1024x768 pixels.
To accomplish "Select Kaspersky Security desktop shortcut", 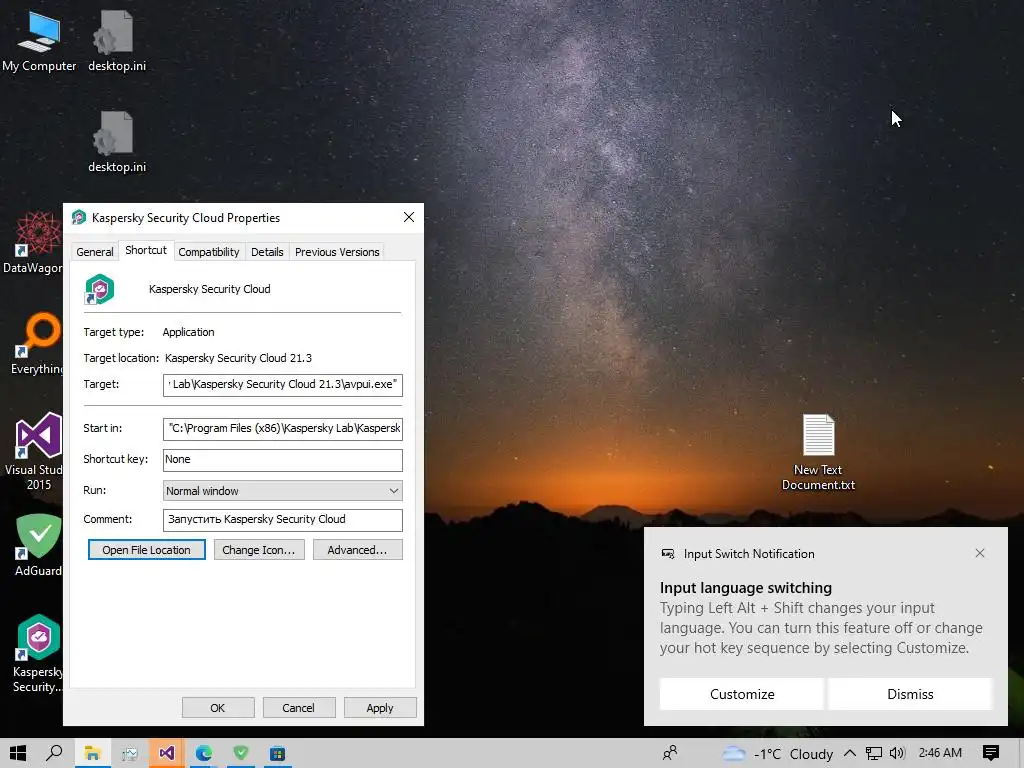I will (37, 653).
